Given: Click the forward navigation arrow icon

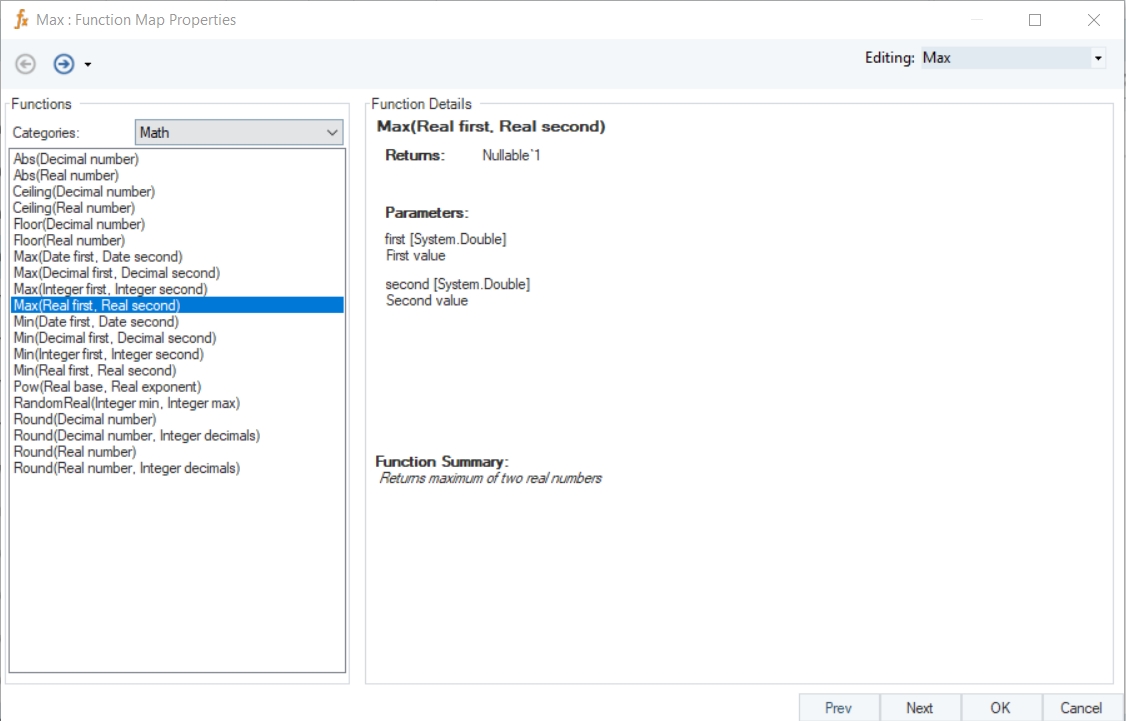Looking at the screenshot, I should [x=64, y=64].
